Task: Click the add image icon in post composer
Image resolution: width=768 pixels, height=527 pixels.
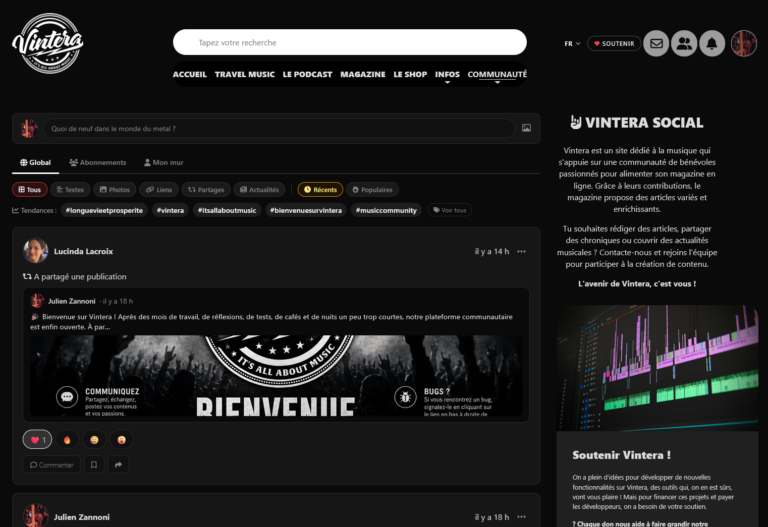Action: click(526, 128)
